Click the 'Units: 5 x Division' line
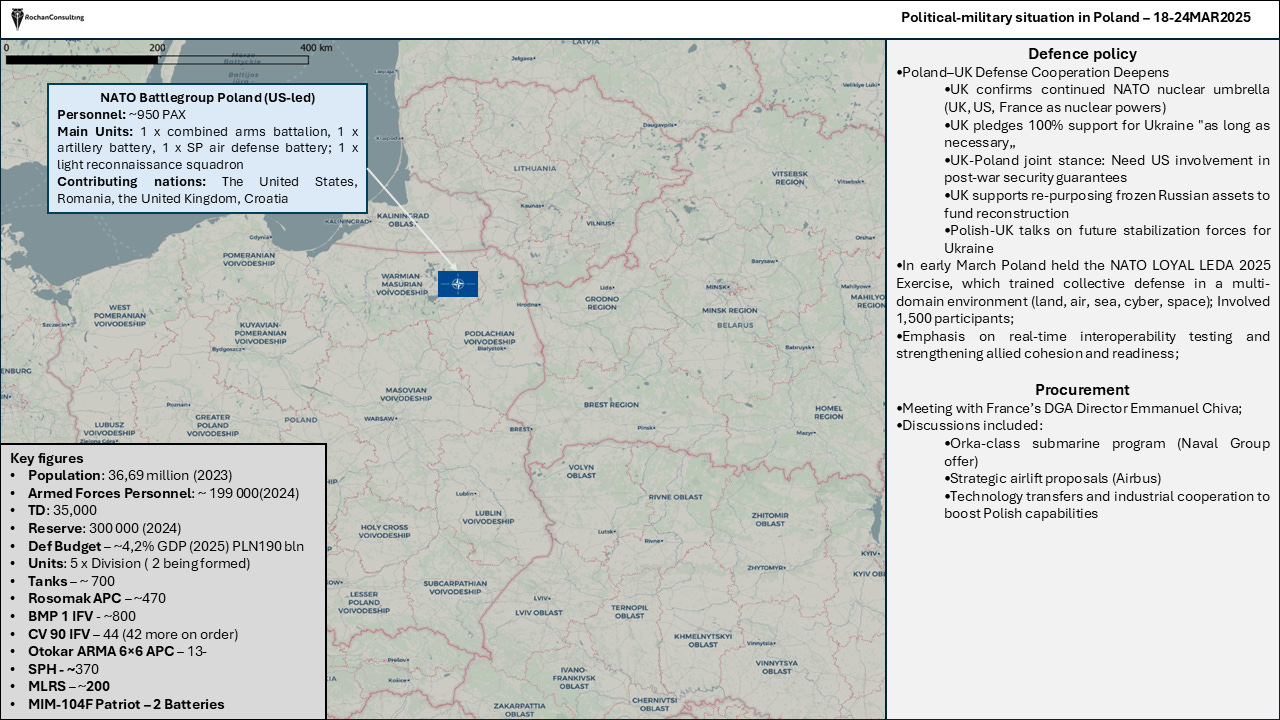 (139, 563)
